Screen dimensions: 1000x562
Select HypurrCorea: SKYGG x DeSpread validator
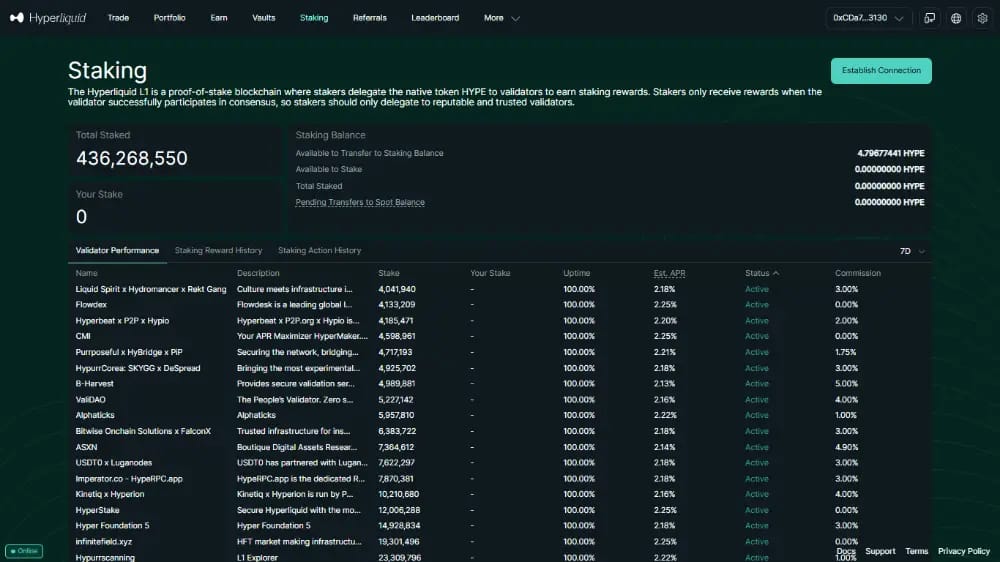click(138, 368)
